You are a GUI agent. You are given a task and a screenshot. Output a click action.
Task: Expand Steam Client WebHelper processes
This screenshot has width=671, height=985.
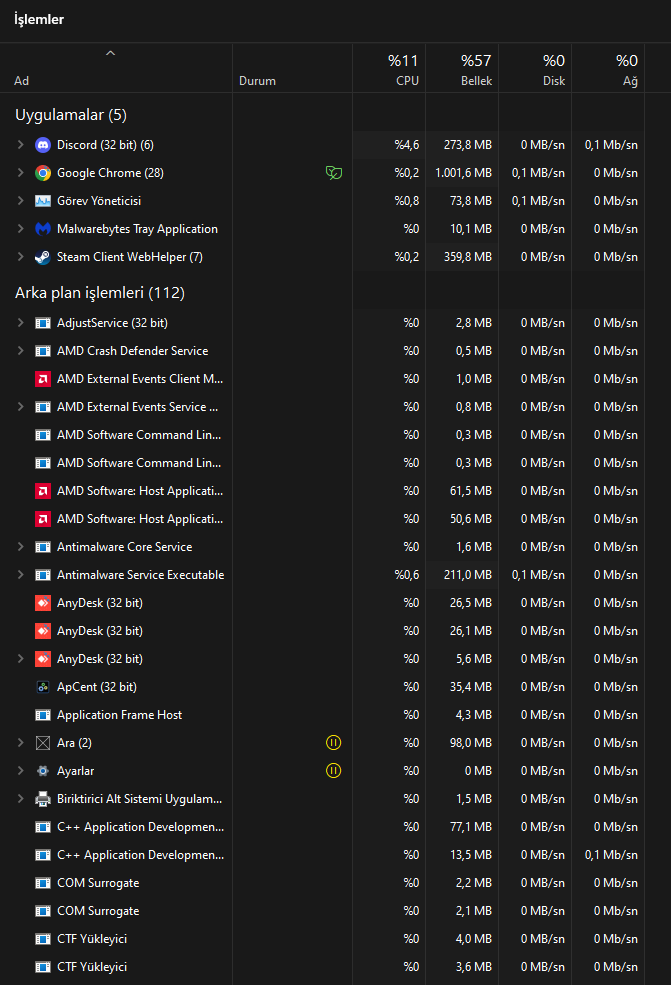(x=20, y=257)
